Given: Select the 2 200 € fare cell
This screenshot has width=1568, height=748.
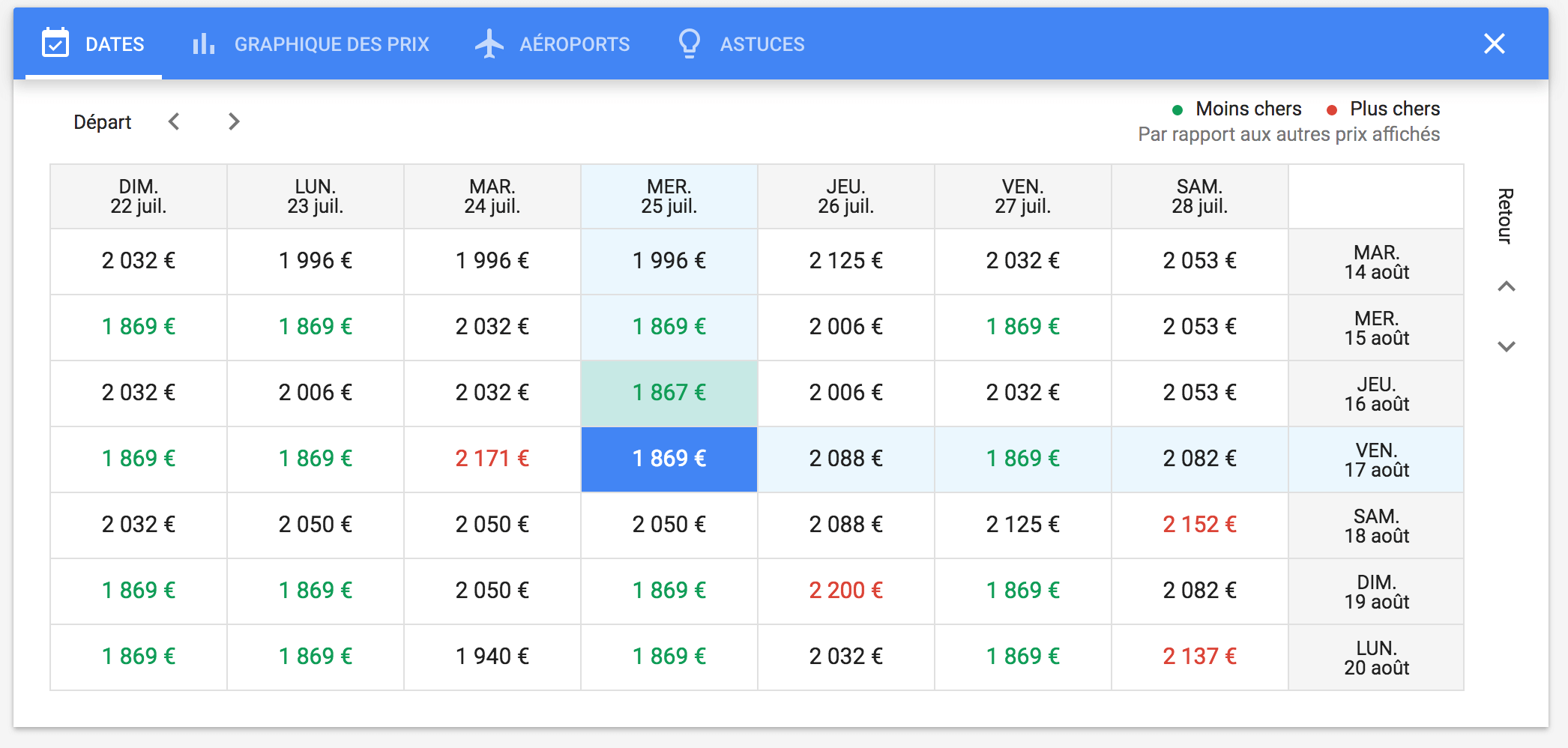Looking at the screenshot, I should click(845, 591).
